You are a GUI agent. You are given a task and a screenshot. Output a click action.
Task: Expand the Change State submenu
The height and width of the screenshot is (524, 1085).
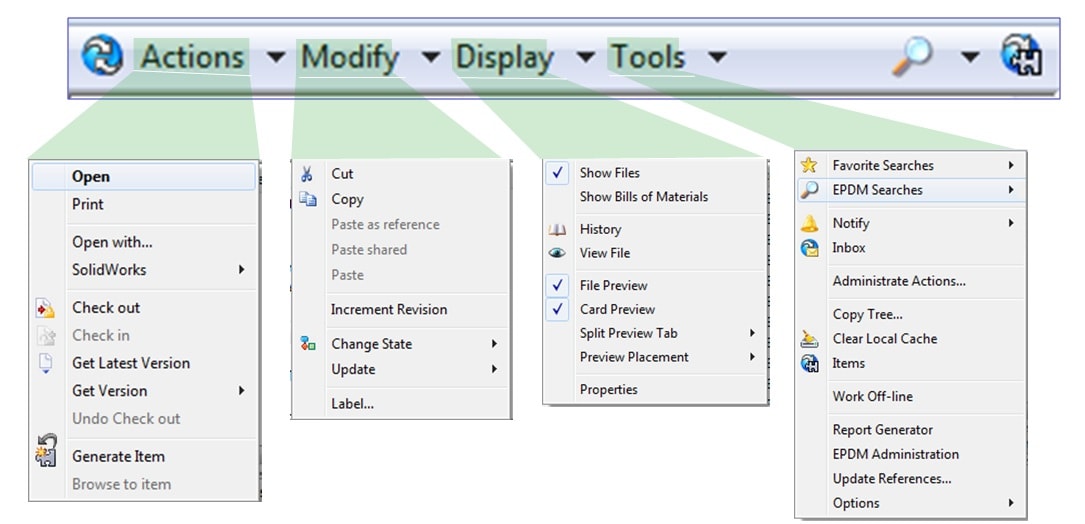point(401,344)
